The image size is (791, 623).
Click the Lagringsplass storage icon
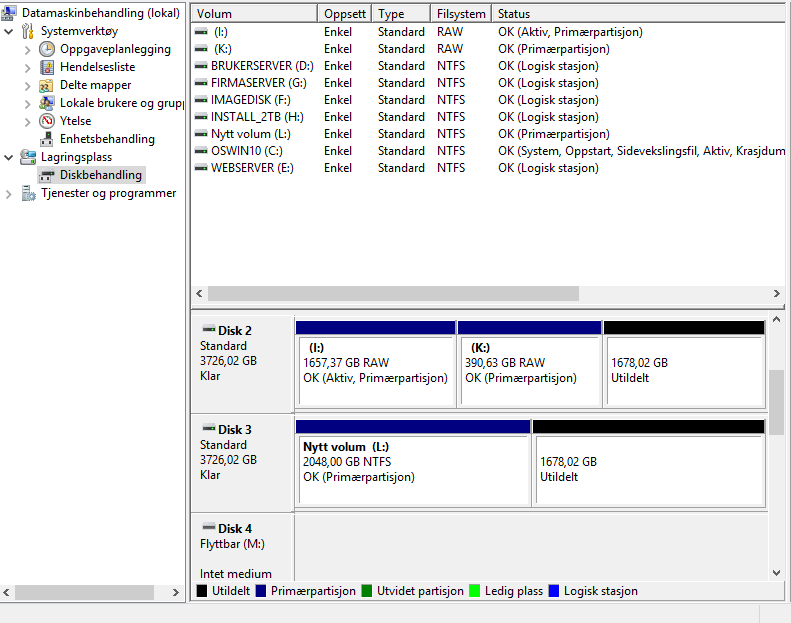tap(28, 157)
